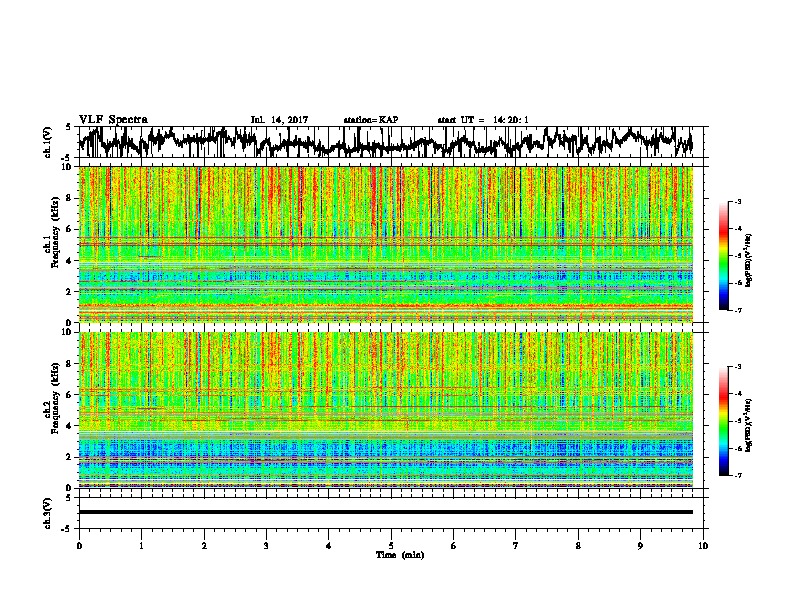
Task: Click the "10" kHz tick of ch.1 spectrogram
Action: 69,167
